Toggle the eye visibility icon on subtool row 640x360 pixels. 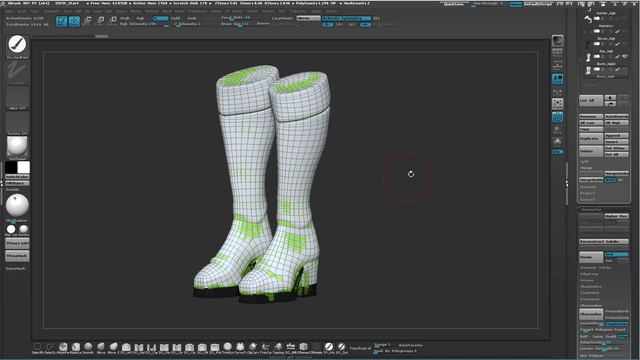(x=625, y=56)
